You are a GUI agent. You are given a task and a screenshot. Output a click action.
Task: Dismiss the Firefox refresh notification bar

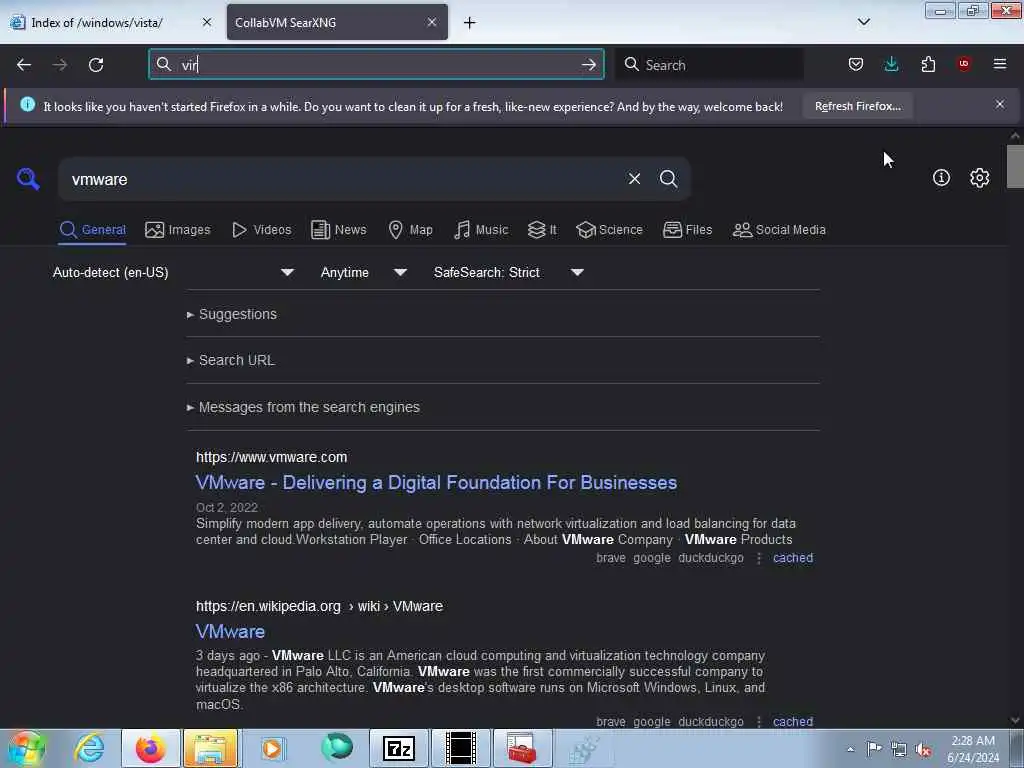(1000, 104)
